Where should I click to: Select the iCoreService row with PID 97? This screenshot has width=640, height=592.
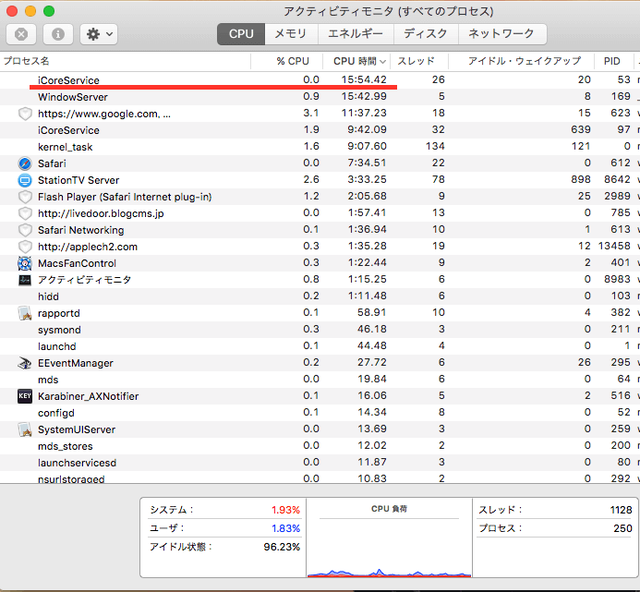[x=320, y=130]
